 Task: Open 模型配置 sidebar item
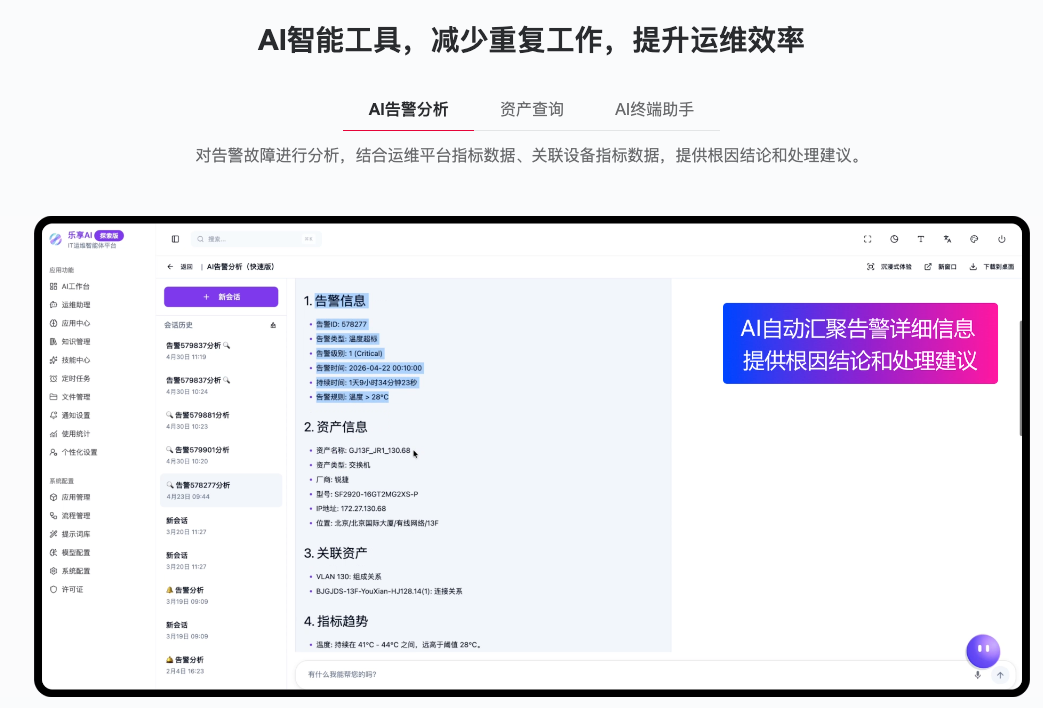tap(70, 552)
